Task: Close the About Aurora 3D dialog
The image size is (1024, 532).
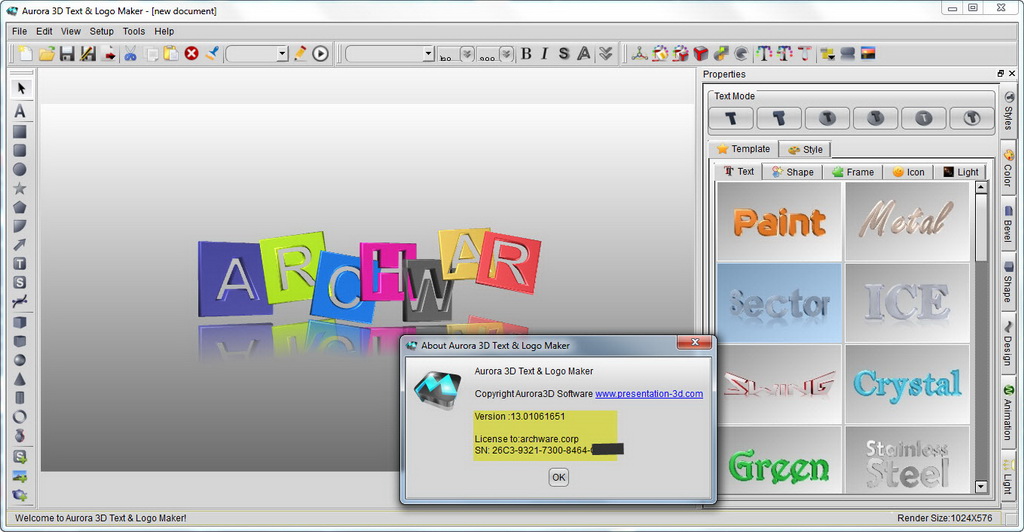Action: [x=694, y=342]
